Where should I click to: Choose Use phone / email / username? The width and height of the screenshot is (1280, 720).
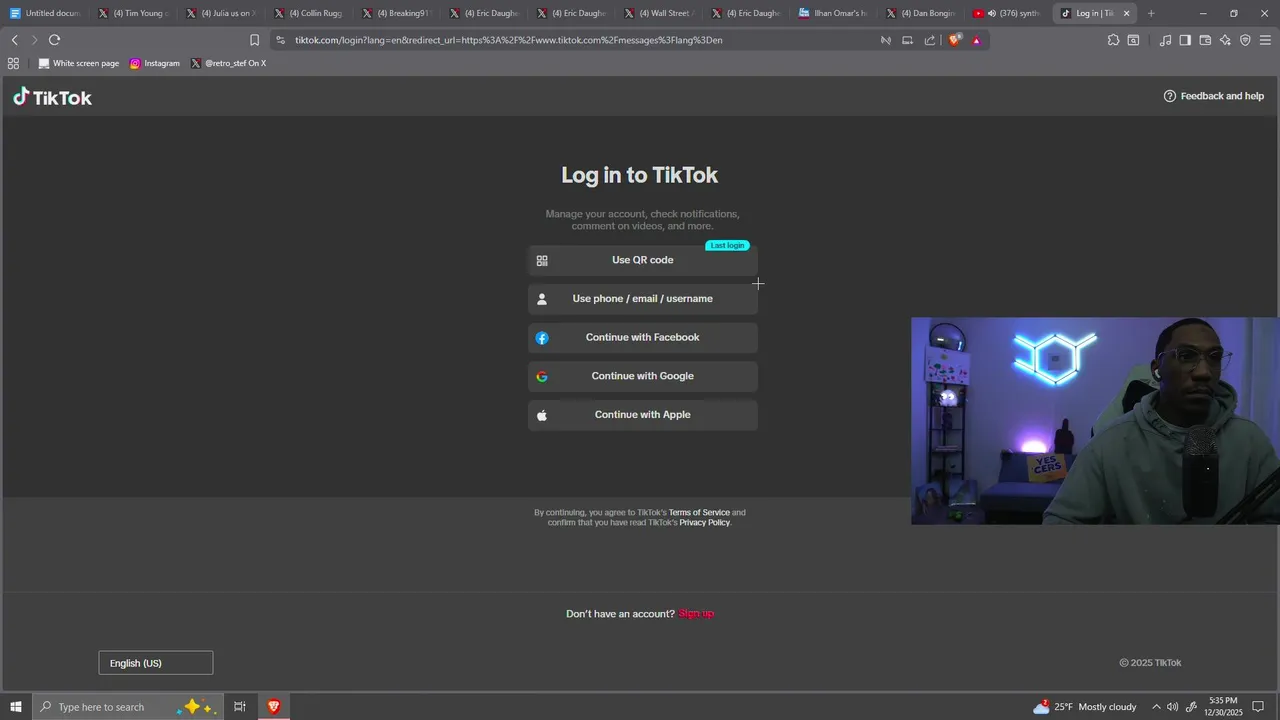pos(642,299)
